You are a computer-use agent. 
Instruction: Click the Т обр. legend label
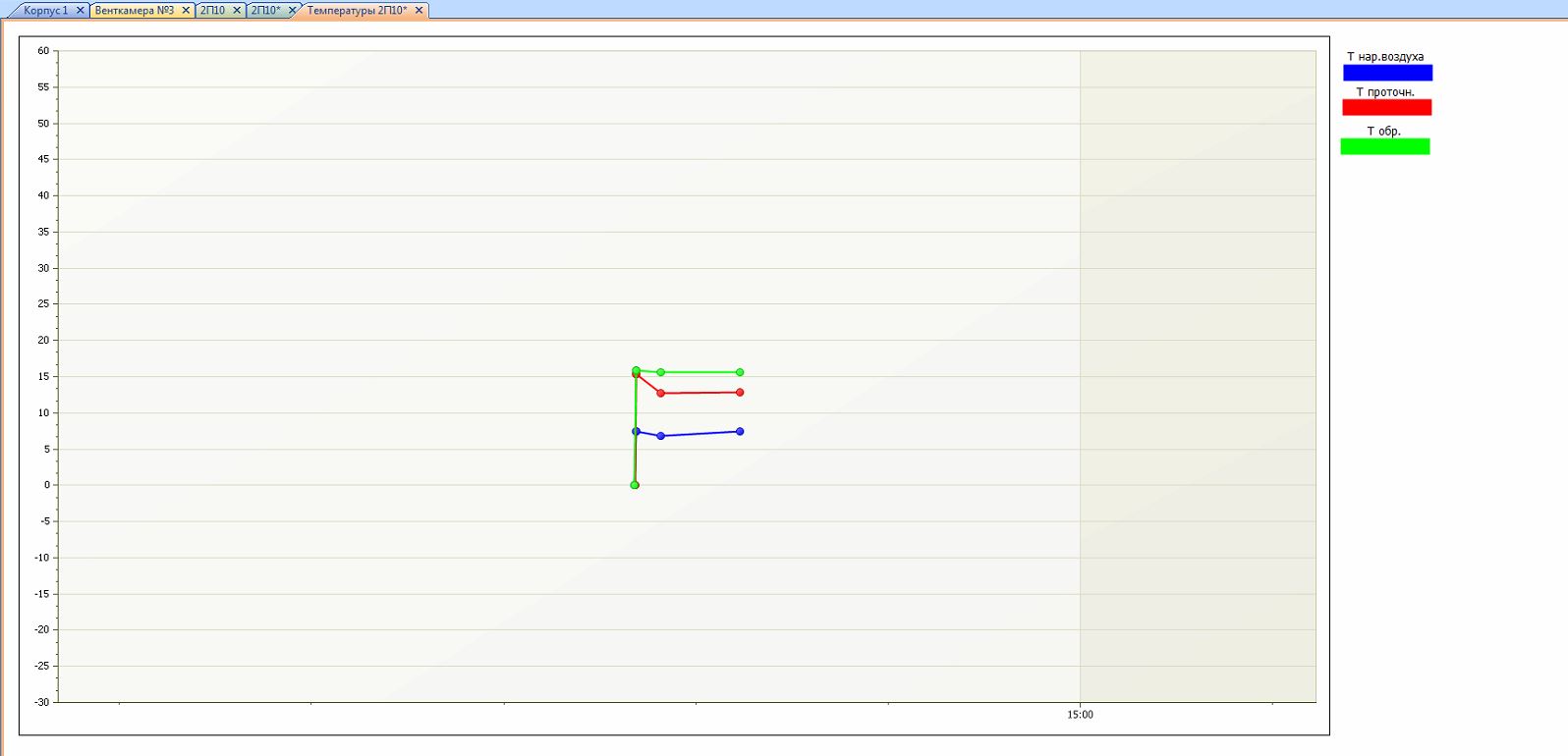[x=1383, y=131]
